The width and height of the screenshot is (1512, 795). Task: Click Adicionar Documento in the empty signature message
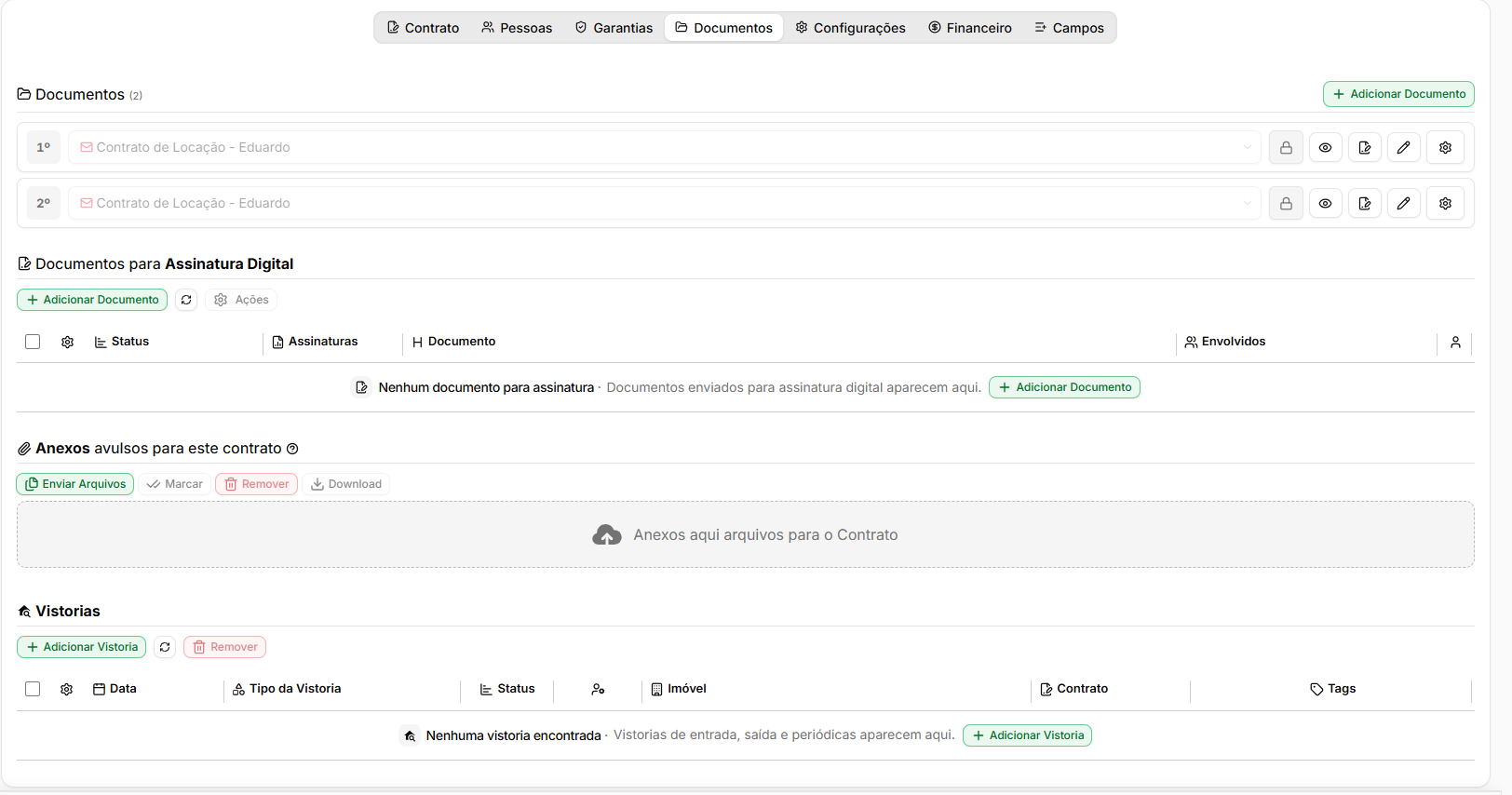1064,387
